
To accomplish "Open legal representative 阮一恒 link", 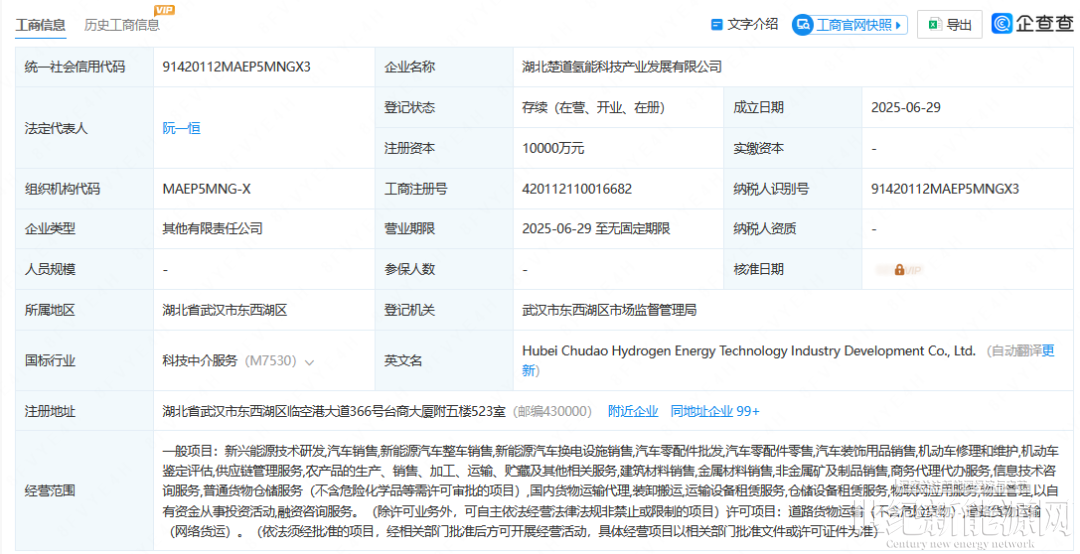I will [182, 128].
